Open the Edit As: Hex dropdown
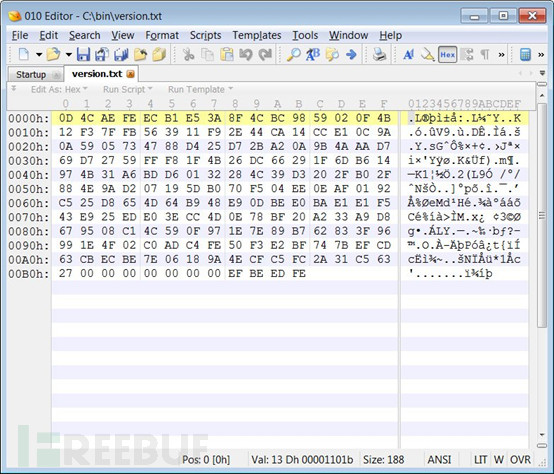 click(59, 89)
